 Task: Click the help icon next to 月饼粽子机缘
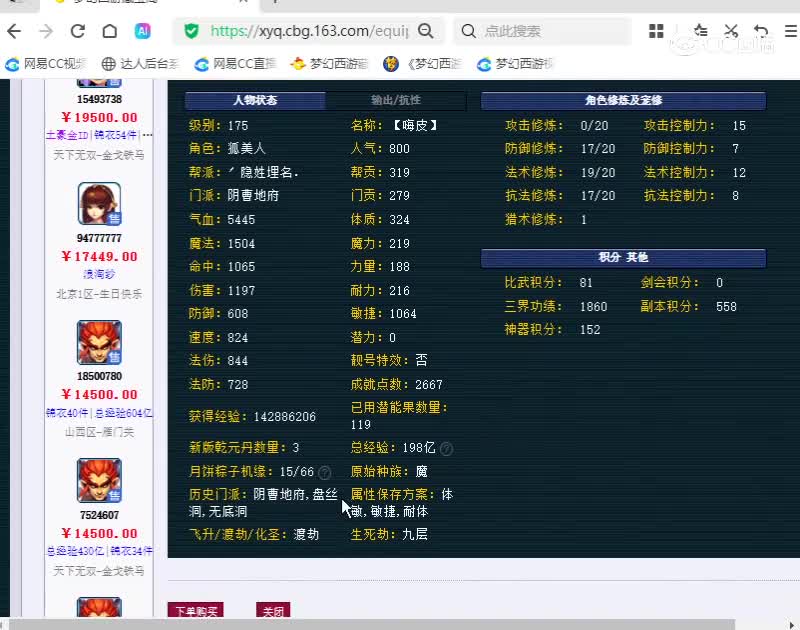coord(324,471)
